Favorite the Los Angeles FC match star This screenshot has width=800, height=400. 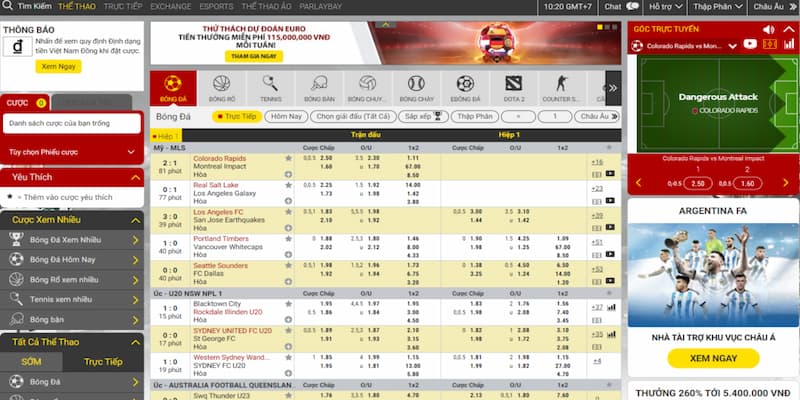coord(288,212)
